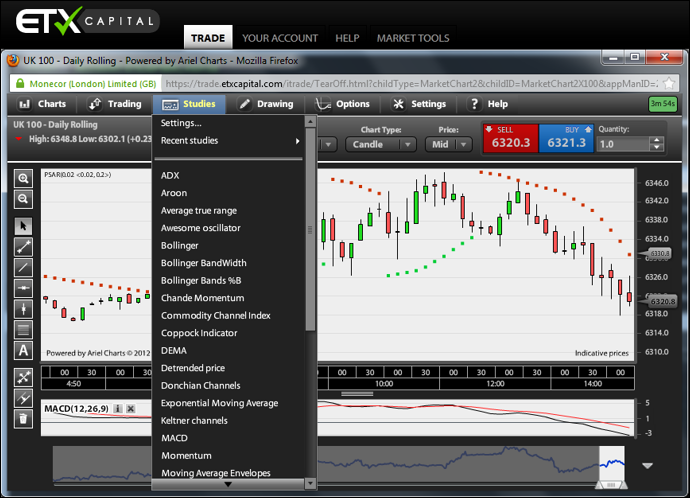Click the navigator range slider handle
This screenshot has height=498, width=690.
[611, 485]
